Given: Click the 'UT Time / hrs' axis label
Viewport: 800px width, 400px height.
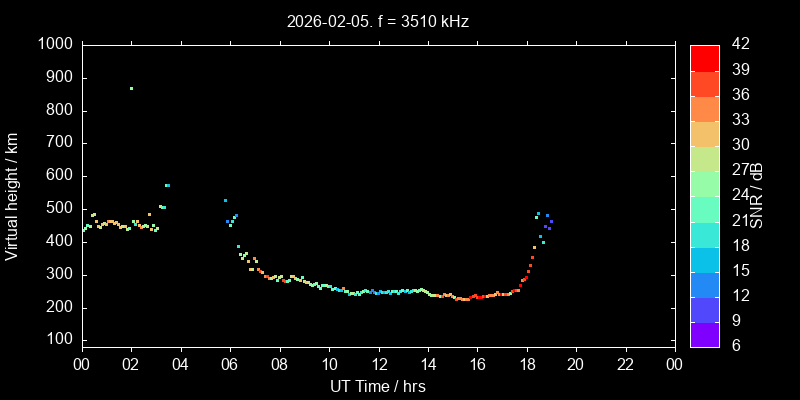Looking at the screenshot, I should 377,386.
